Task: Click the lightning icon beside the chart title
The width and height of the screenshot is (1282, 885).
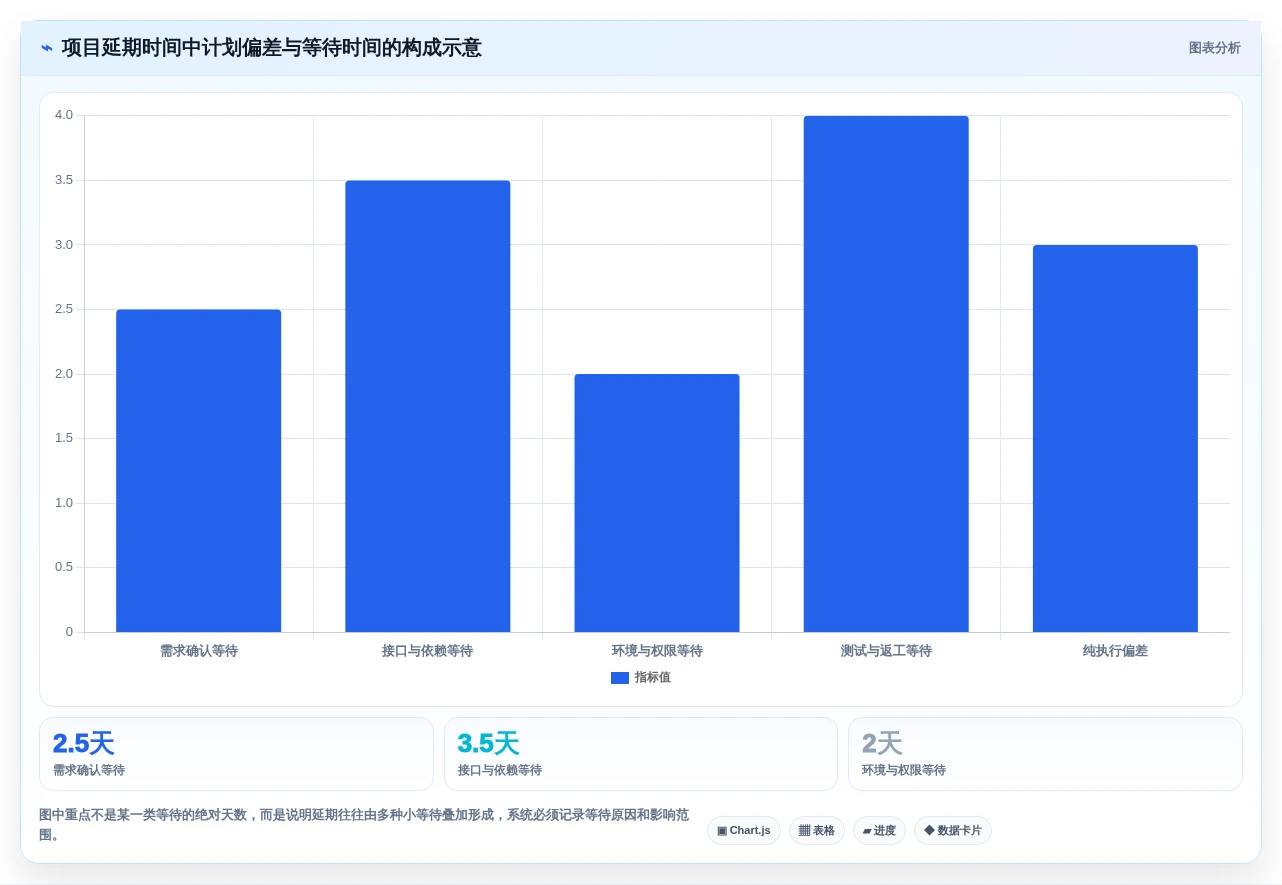Action: [47, 48]
